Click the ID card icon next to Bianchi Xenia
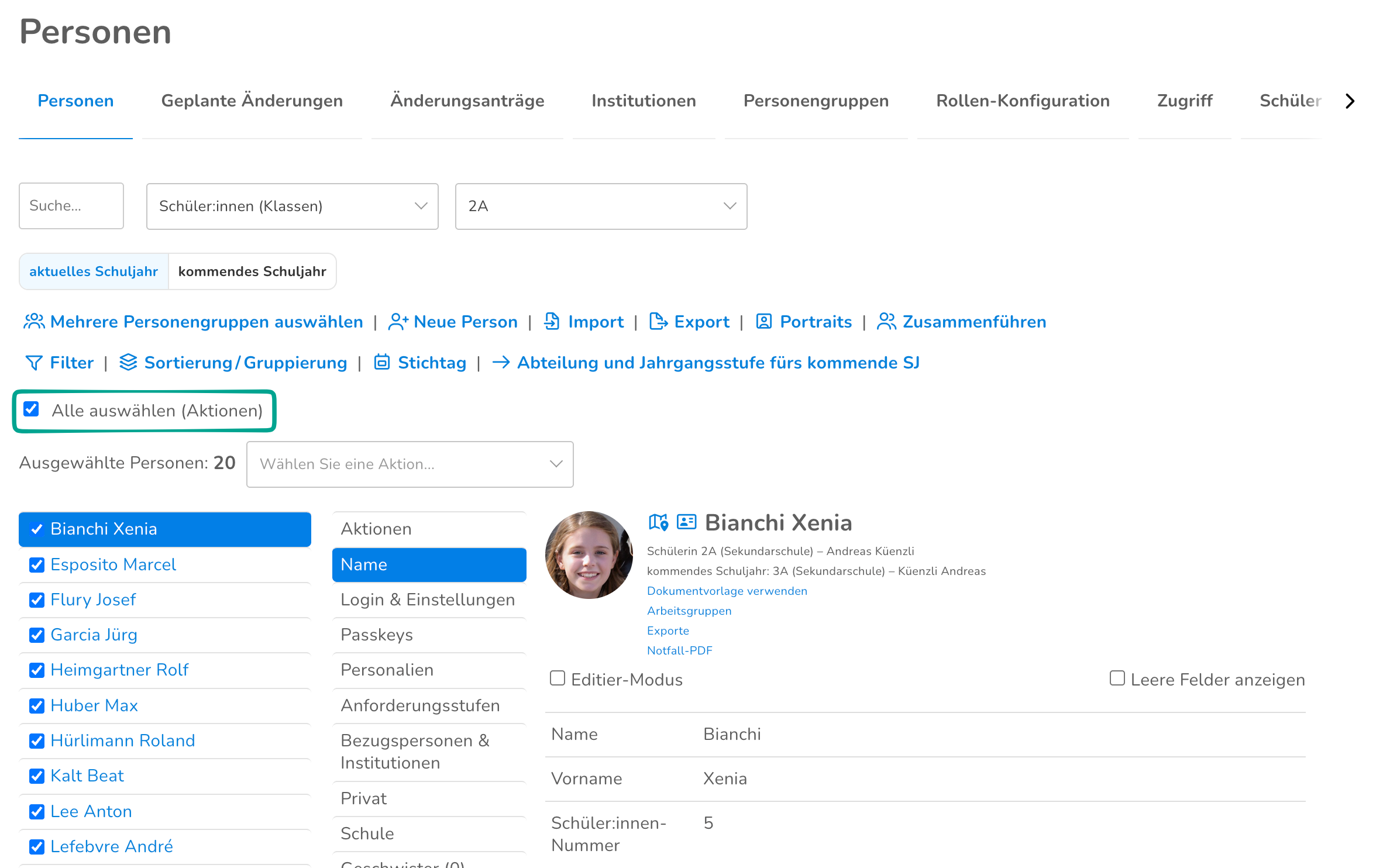This screenshot has height=868, width=1383. click(x=686, y=522)
